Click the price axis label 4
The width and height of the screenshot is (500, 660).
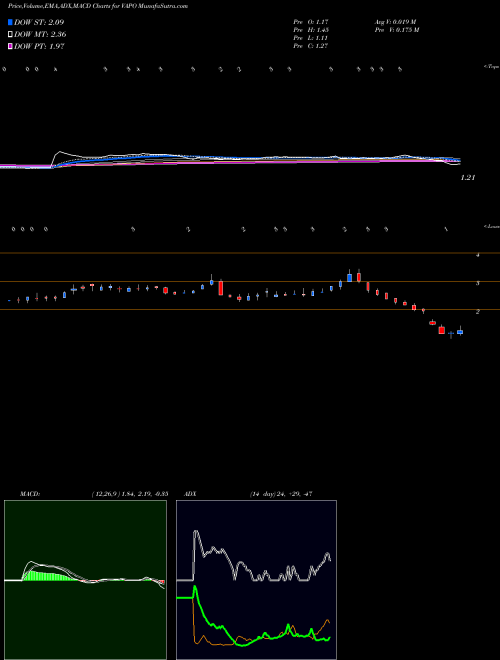click(x=478, y=255)
